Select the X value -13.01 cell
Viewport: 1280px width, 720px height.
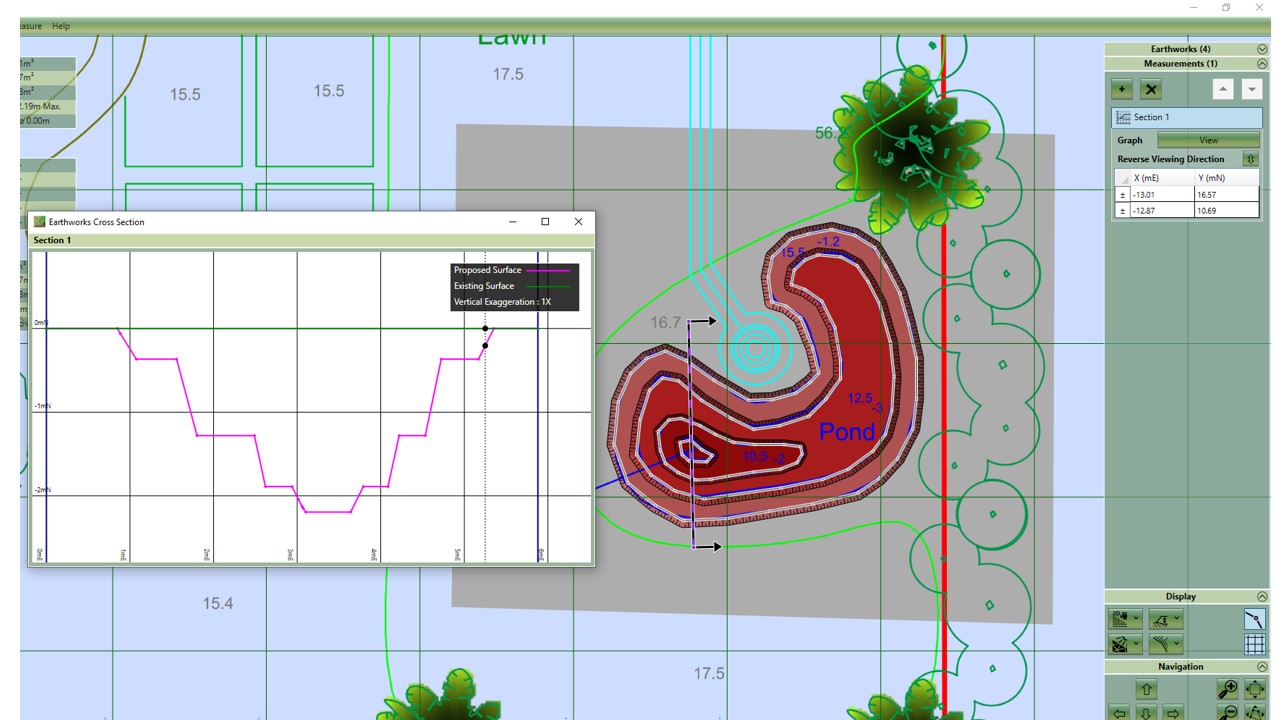click(1162, 194)
